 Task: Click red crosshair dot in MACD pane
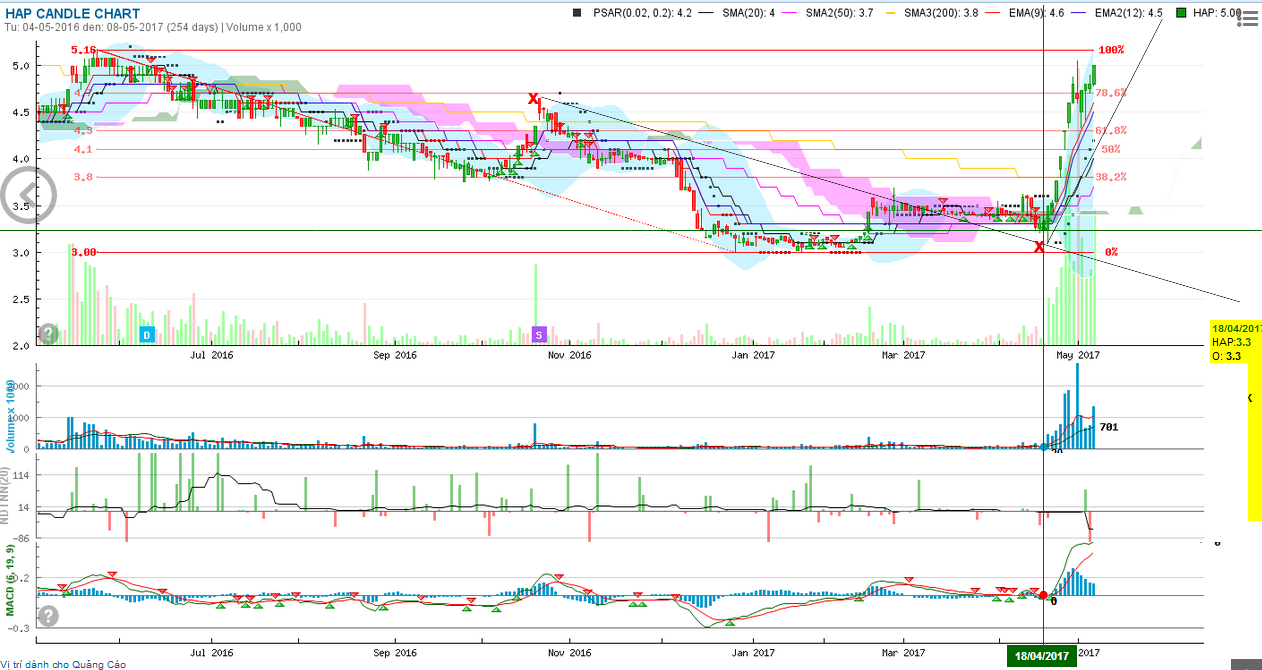click(1044, 596)
